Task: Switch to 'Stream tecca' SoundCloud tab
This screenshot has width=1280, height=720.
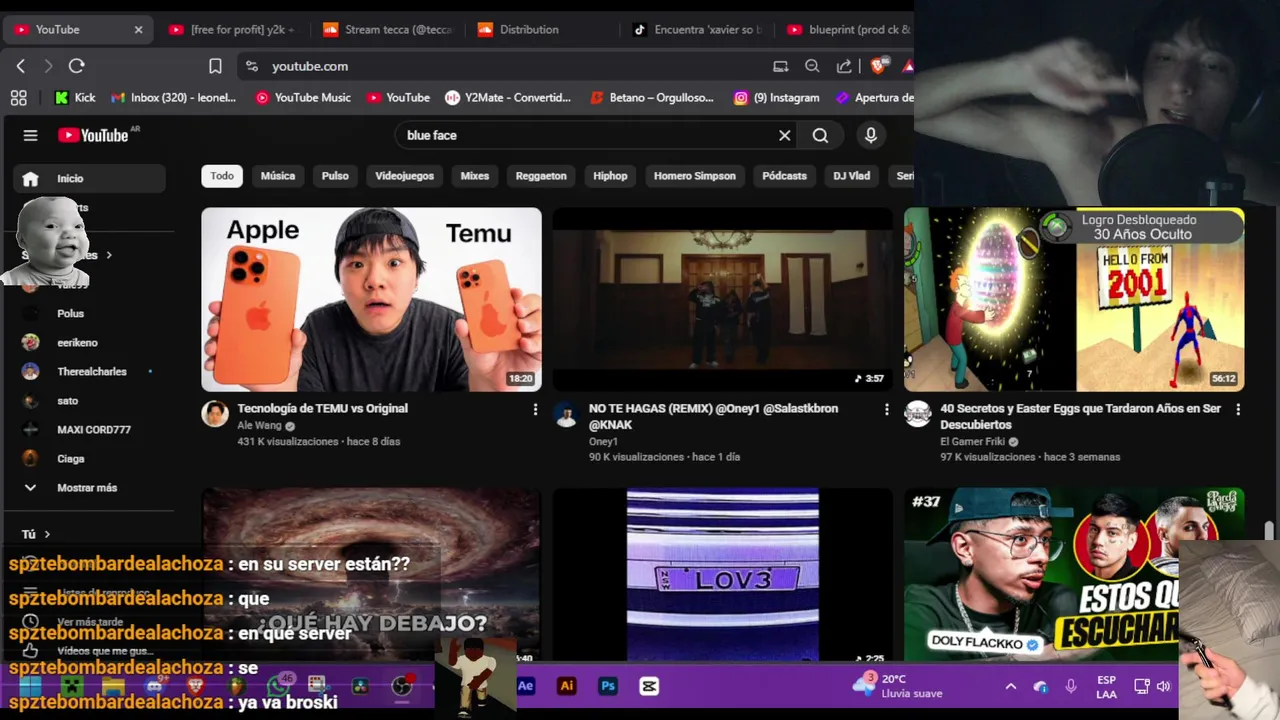Action: click(x=388, y=30)
